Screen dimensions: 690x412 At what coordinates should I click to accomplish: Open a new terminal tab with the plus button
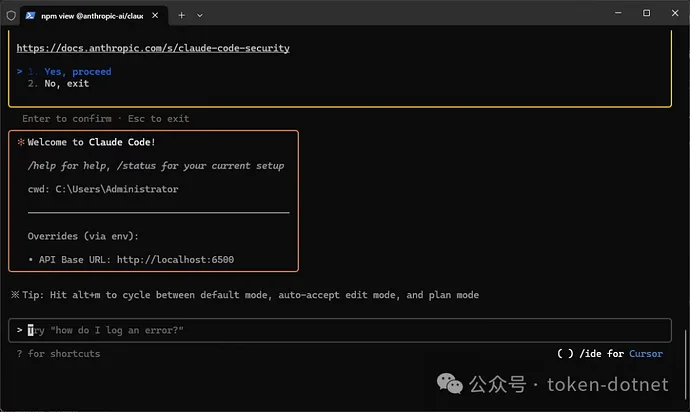(x=181, y=15)
